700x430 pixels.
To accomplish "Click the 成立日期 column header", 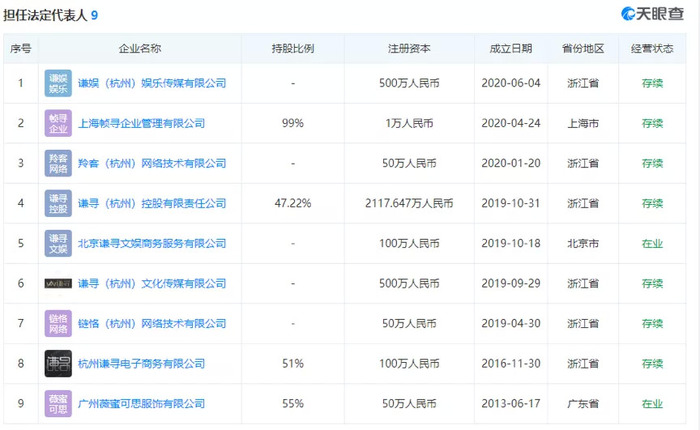I will (511, 49).
